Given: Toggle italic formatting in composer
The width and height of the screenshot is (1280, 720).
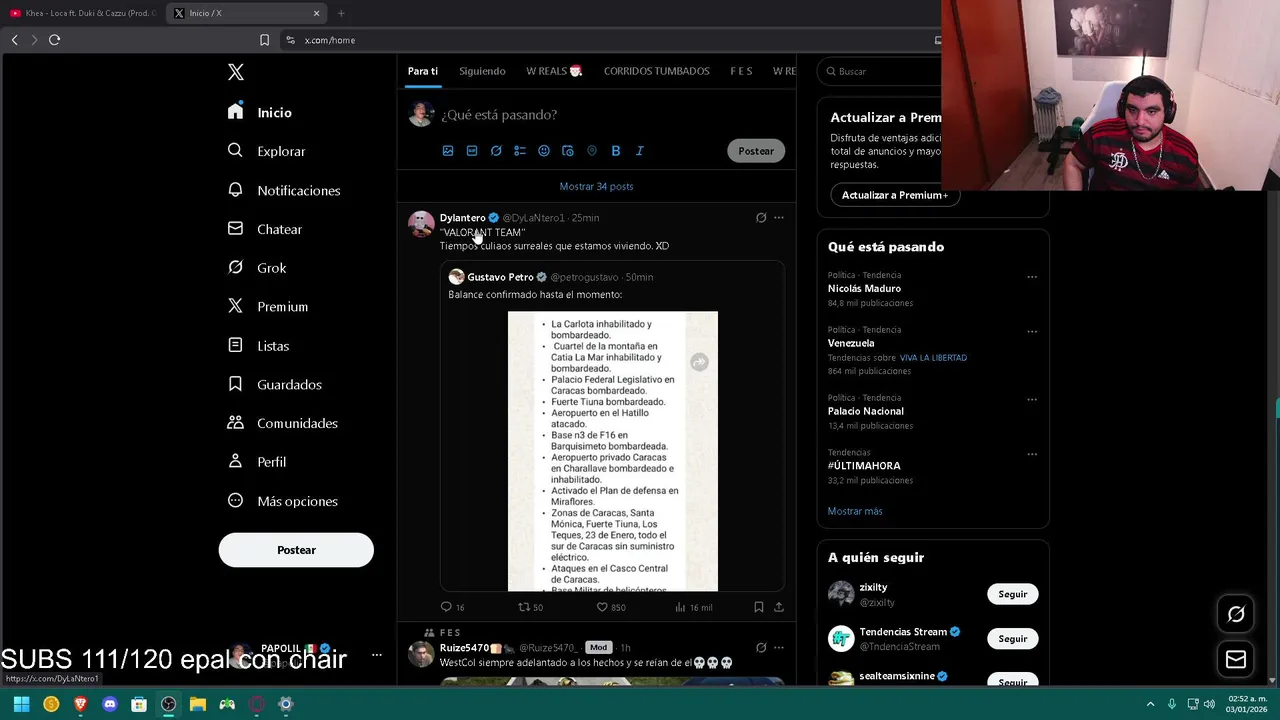Looking at the screenshot, I should pos(640,151).
